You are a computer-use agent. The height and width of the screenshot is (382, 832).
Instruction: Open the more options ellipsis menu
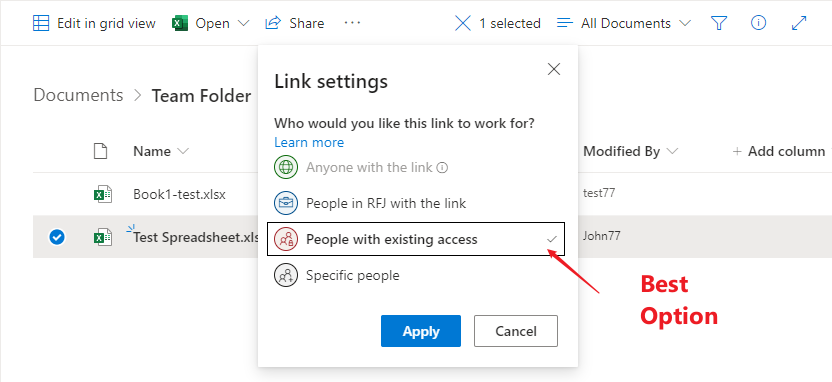pyautogui.click(x=352, y=23)
